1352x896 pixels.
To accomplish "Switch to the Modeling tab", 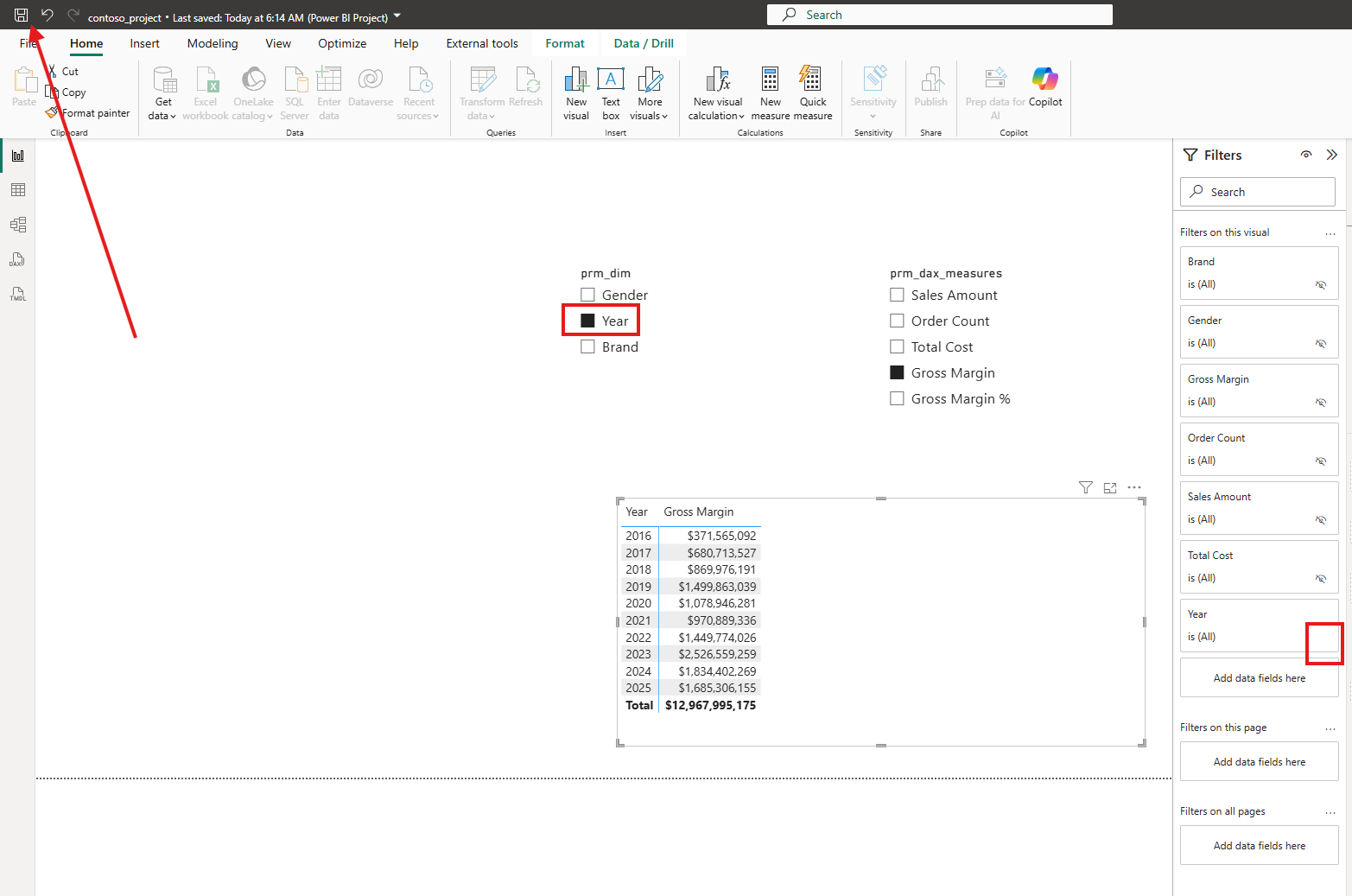I will point(213,43).
